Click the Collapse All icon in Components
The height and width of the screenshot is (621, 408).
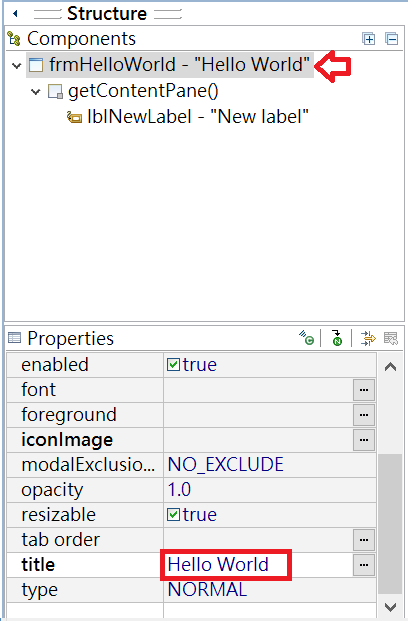coord(392,39)
